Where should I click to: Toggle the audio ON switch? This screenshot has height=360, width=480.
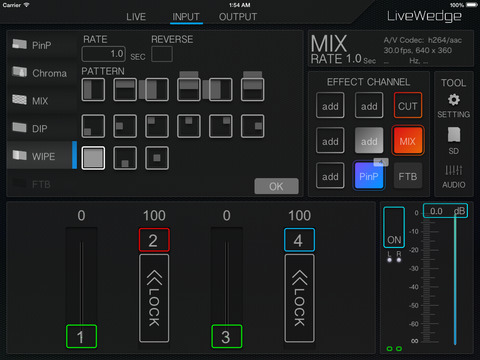pos(394,227)
